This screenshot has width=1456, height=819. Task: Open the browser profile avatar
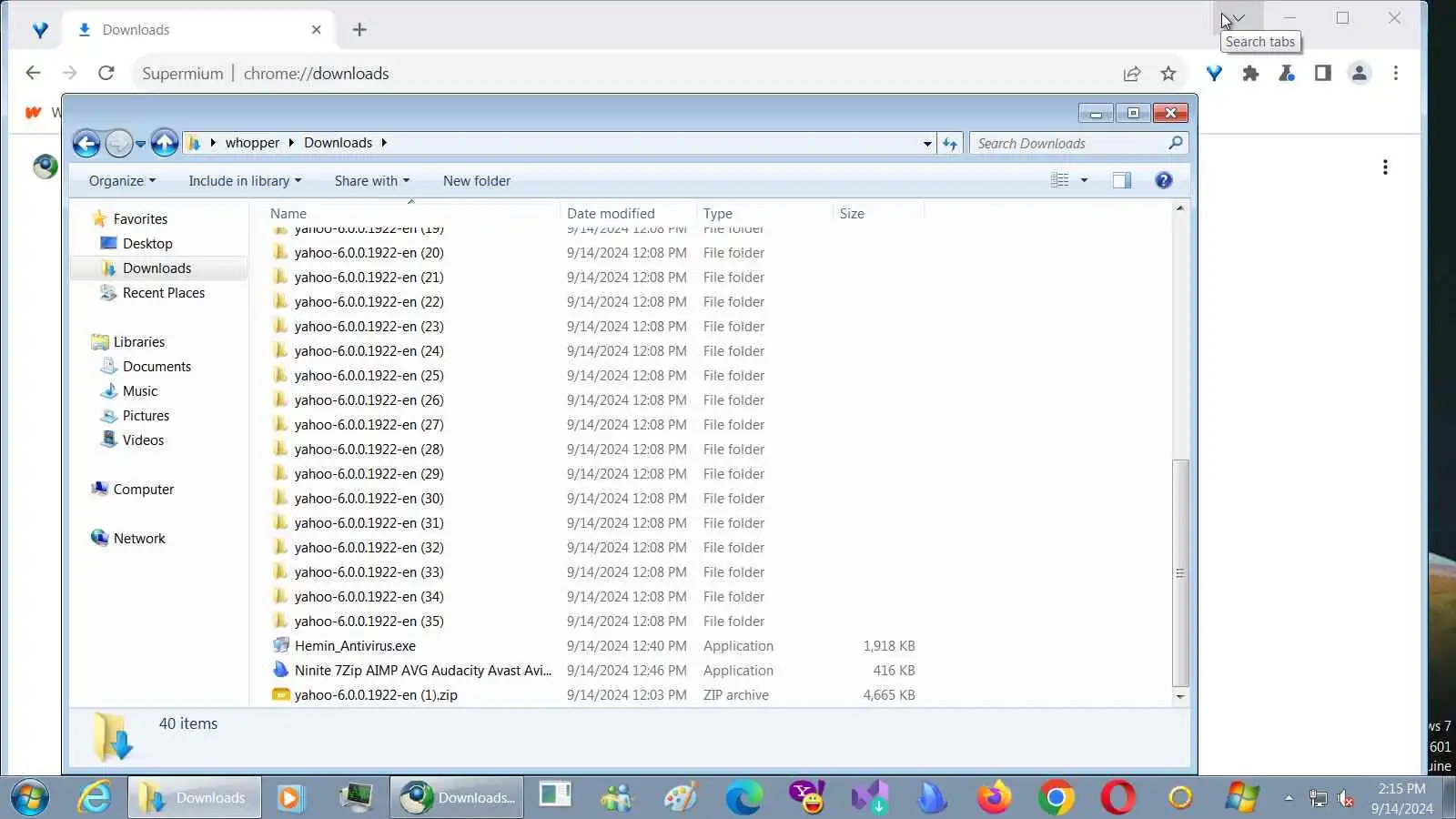pyautogui.click(x=1360, y=73)
